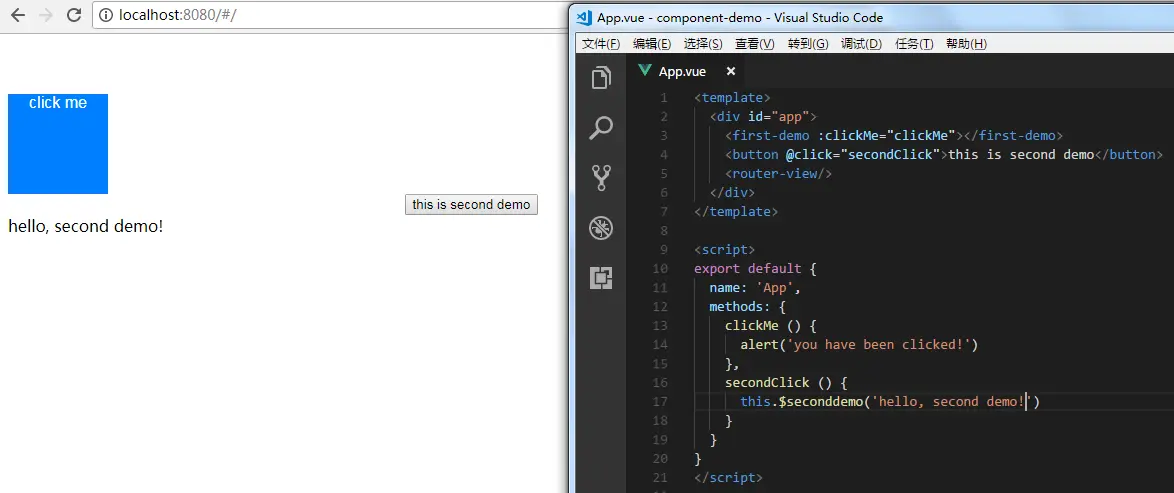Click the name: 'App' line
Viewport: 1174px width, 493px height.
point(755,288)
